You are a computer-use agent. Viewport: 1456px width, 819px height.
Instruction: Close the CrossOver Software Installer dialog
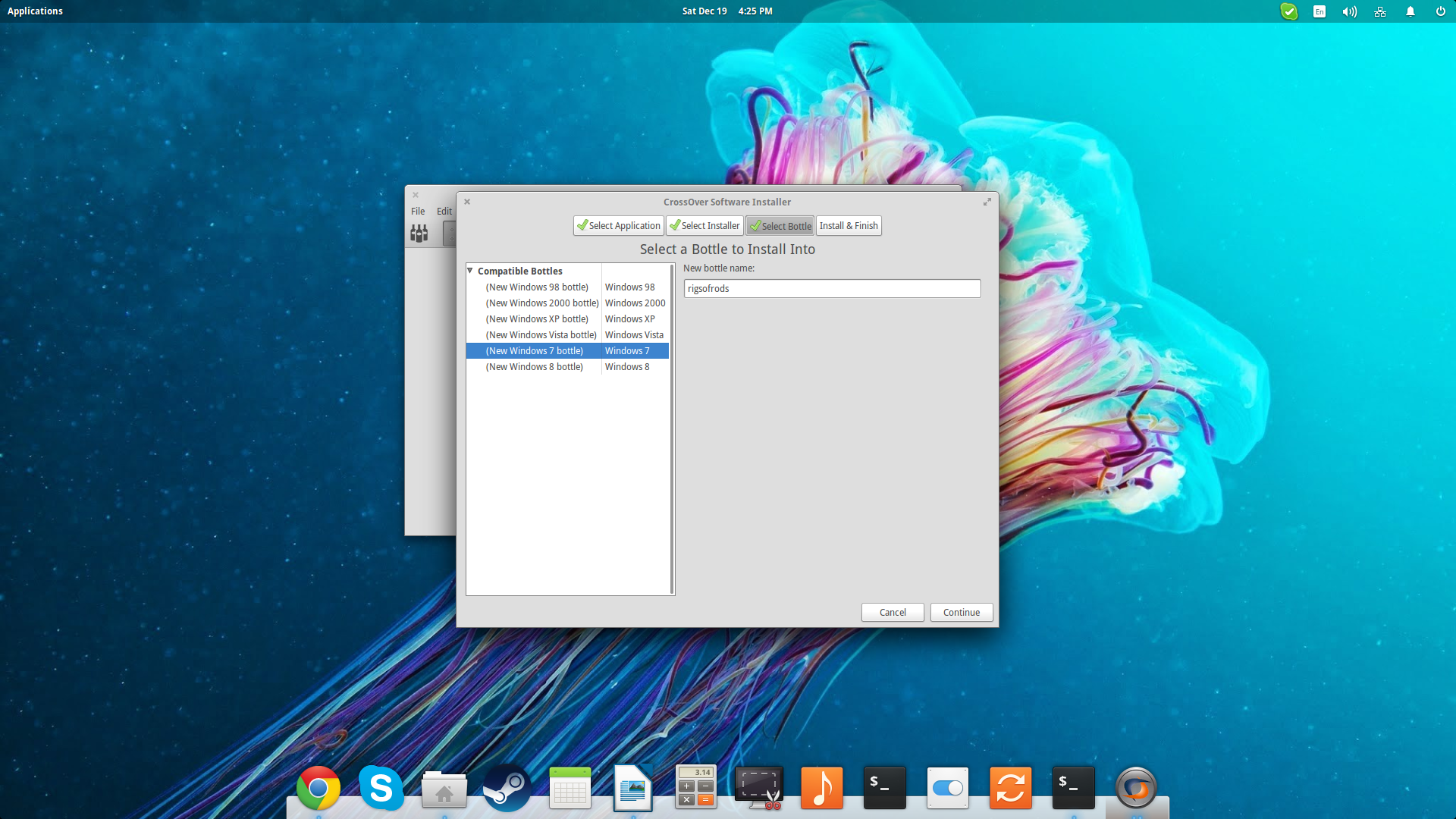(x=467, y=202)
